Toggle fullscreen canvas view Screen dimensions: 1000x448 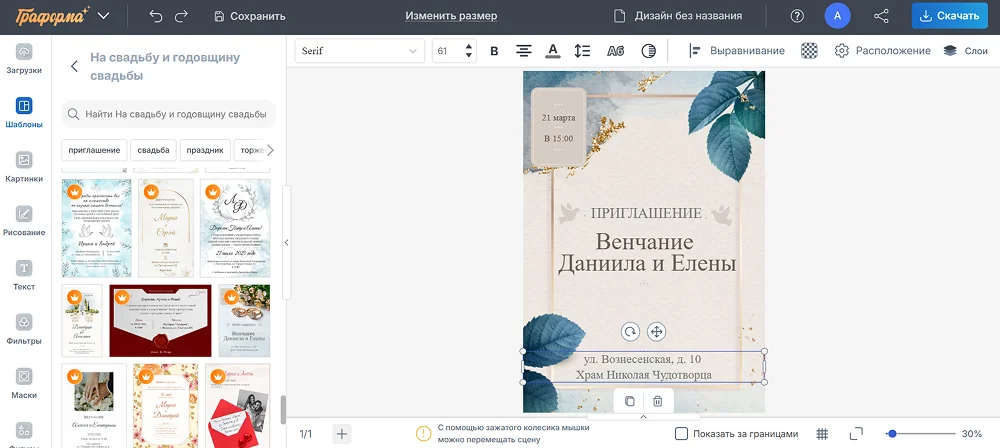tap(855, 434)
